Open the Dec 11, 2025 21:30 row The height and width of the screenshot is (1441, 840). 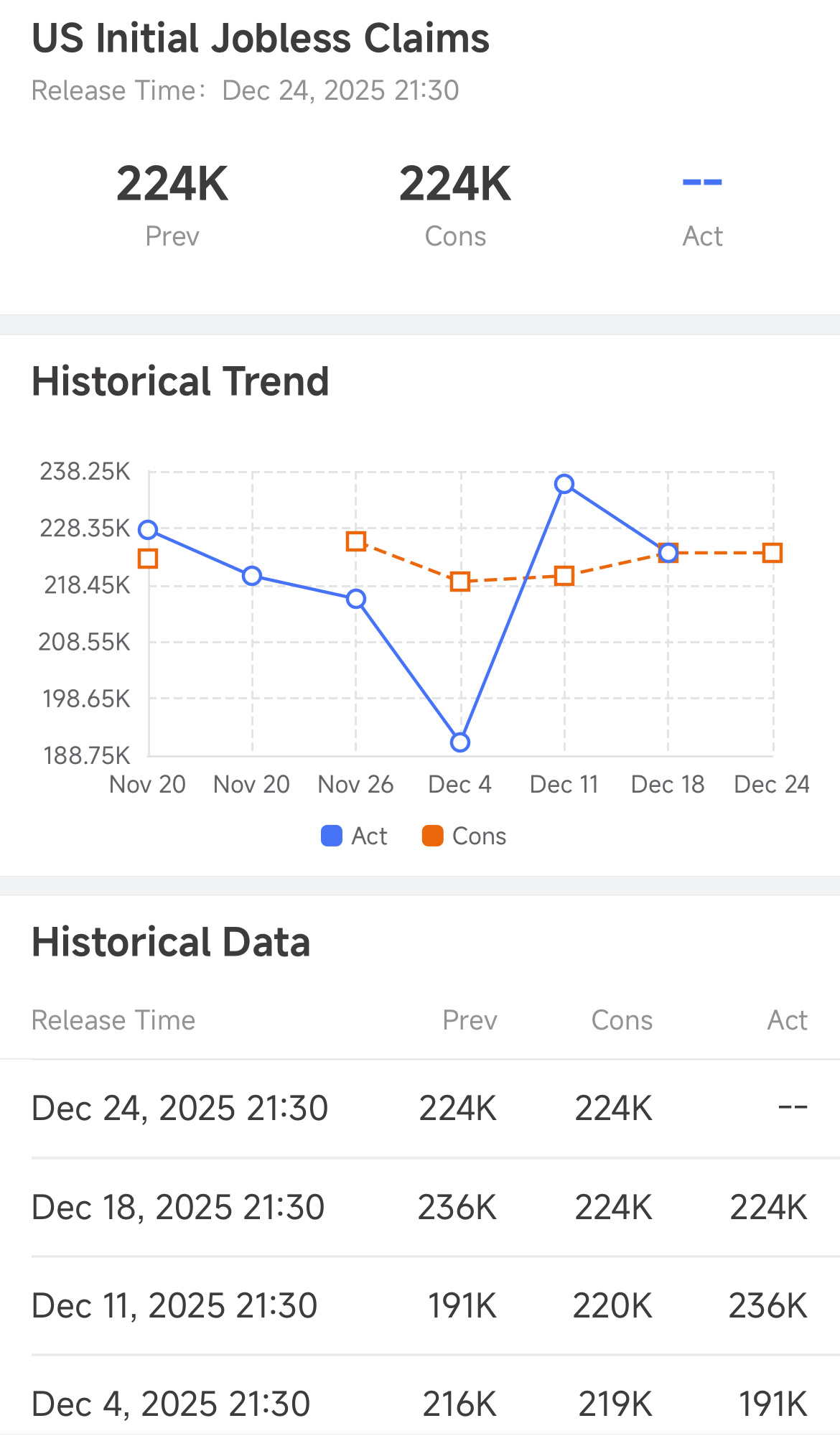click(x=420, y=1306)
